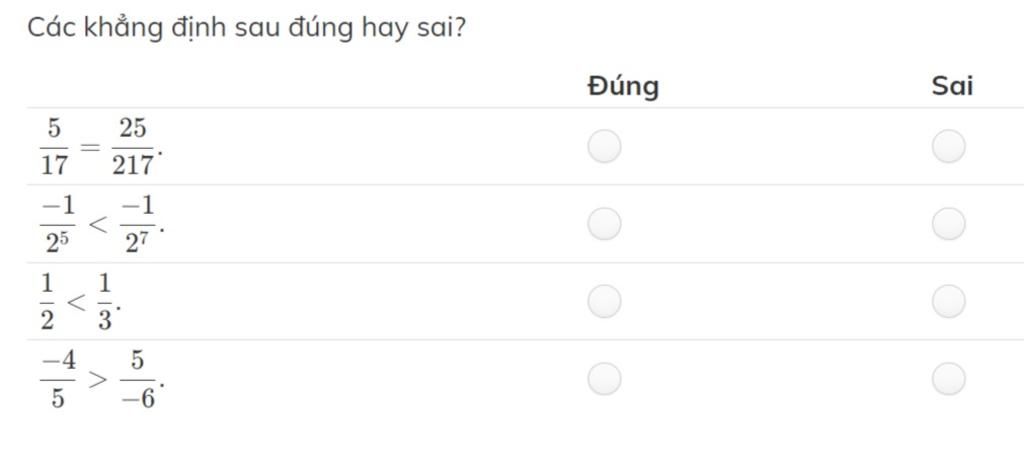Choose Đúng for 1/2 < 1/3

[x=604, y=301]
